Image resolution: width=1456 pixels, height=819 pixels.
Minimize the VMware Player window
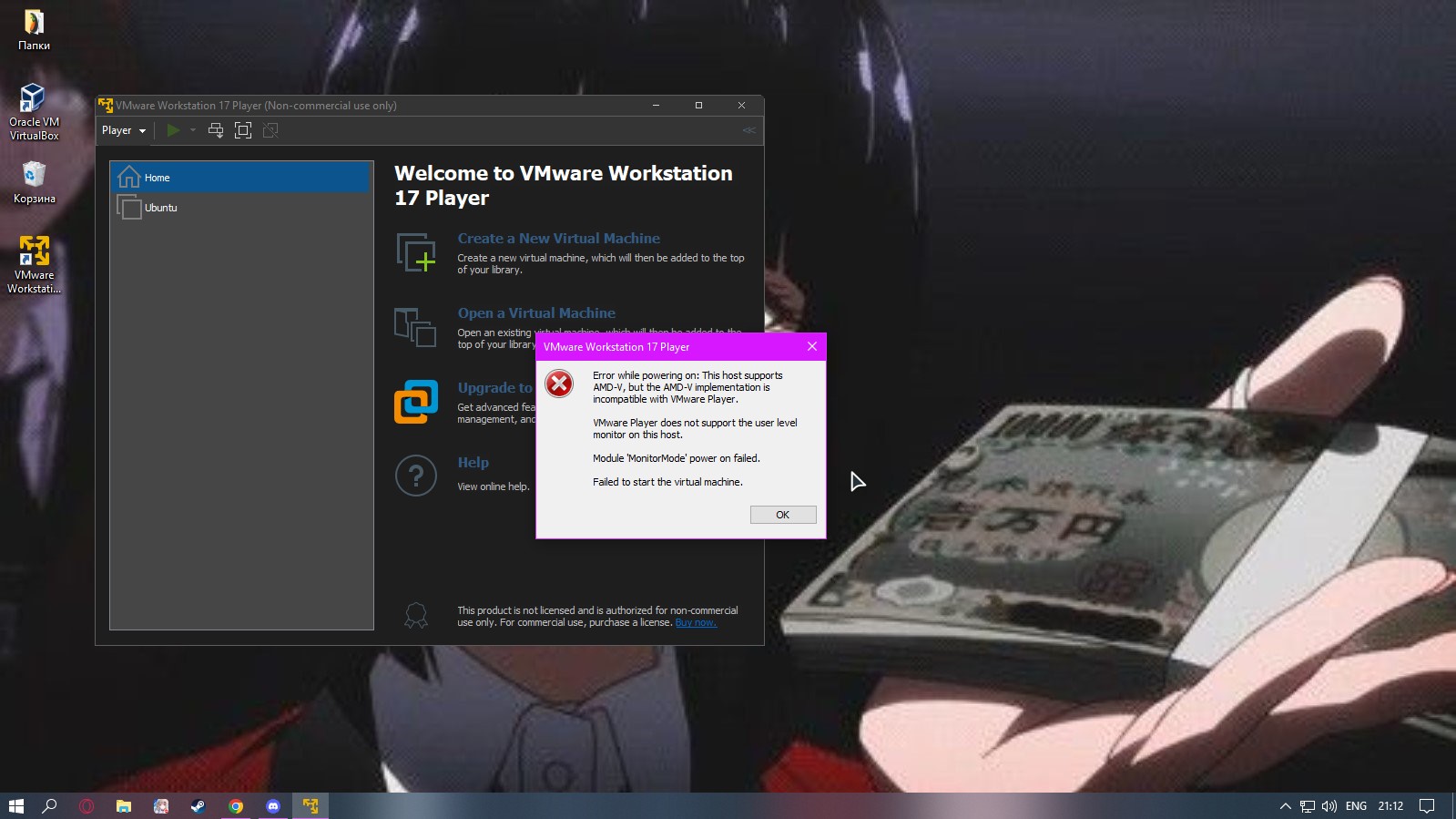click(x=656, y=106)
